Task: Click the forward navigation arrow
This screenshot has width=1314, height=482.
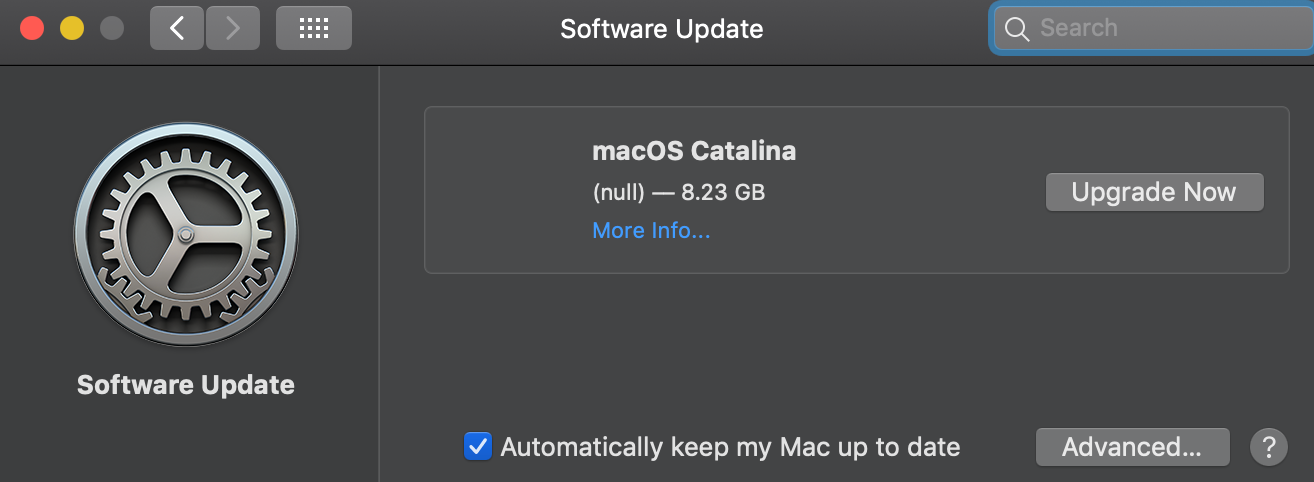Action: click(x=233, y=28)
